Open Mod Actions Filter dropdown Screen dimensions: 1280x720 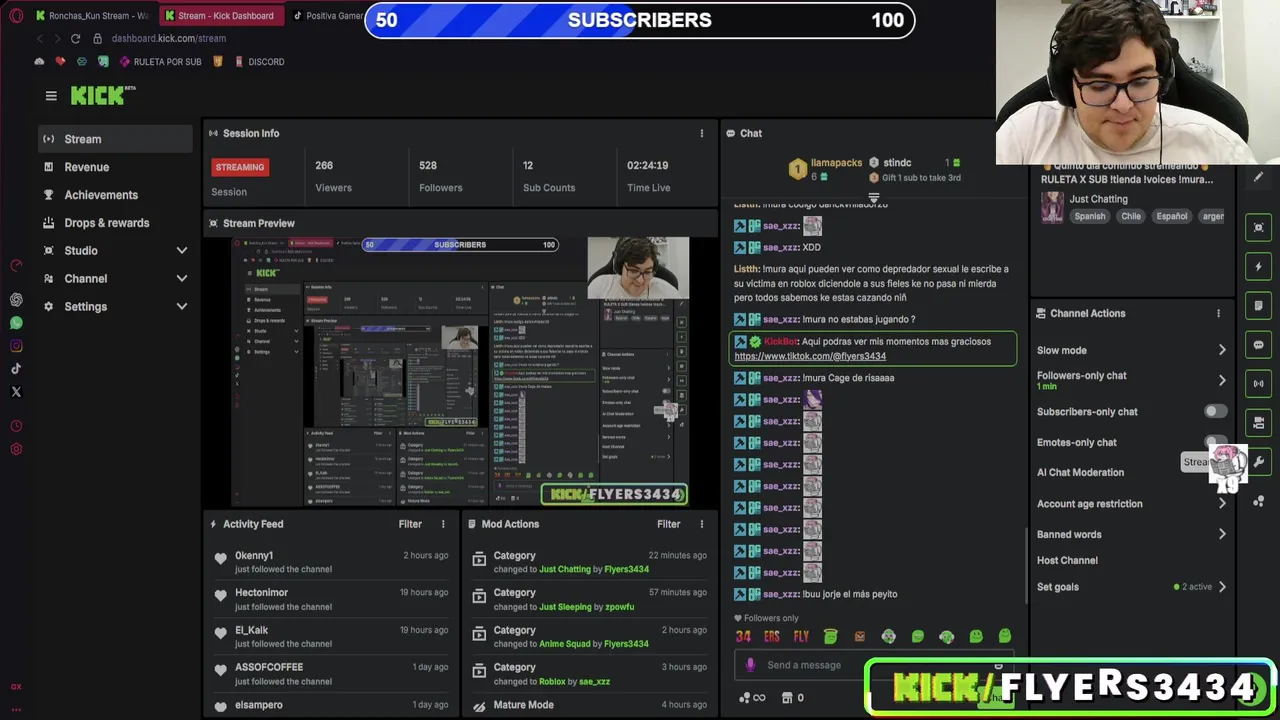[x=669, y=524]
